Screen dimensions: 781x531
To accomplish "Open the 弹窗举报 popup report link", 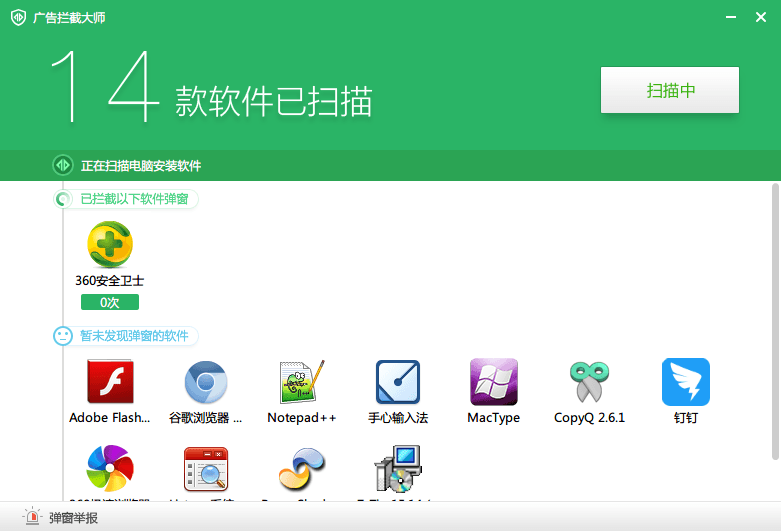I will pyautogui.click(x=73, y=518).
